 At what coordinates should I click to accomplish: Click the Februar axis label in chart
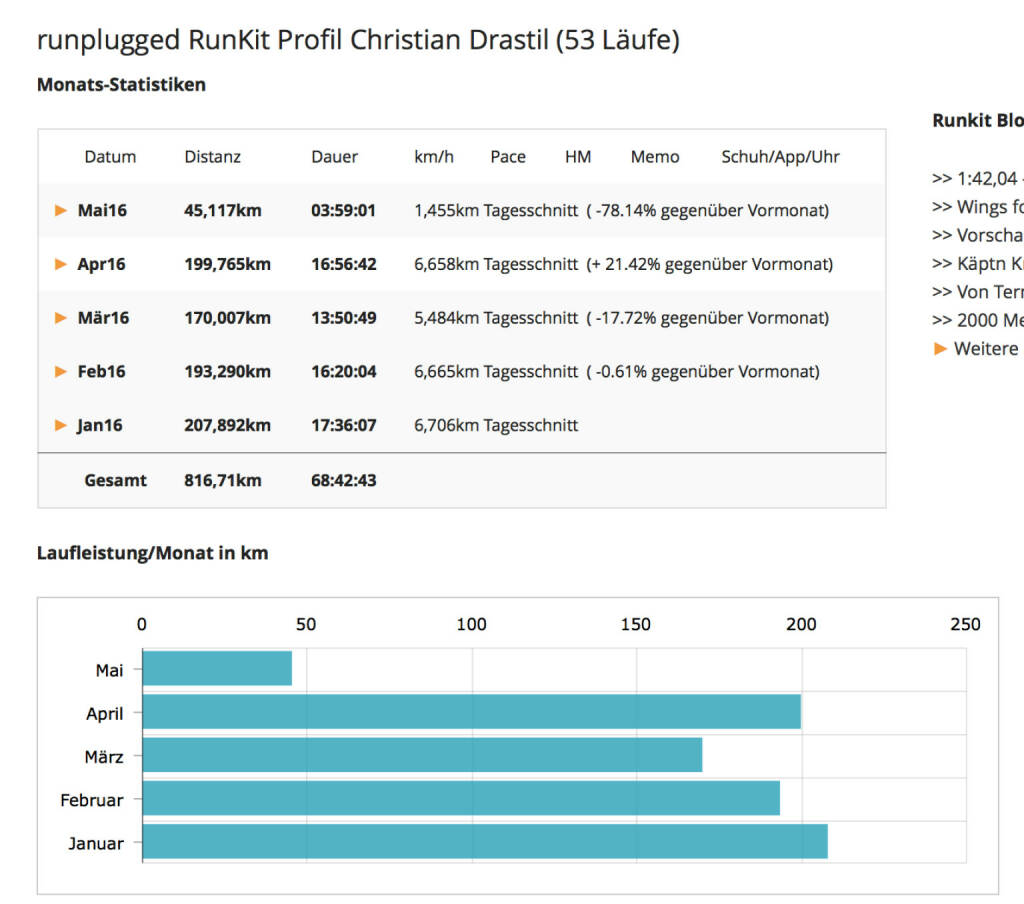[91, 800]
